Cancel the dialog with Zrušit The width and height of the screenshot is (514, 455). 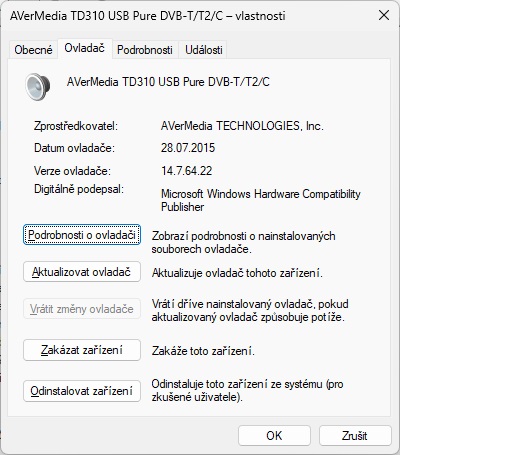355,435
